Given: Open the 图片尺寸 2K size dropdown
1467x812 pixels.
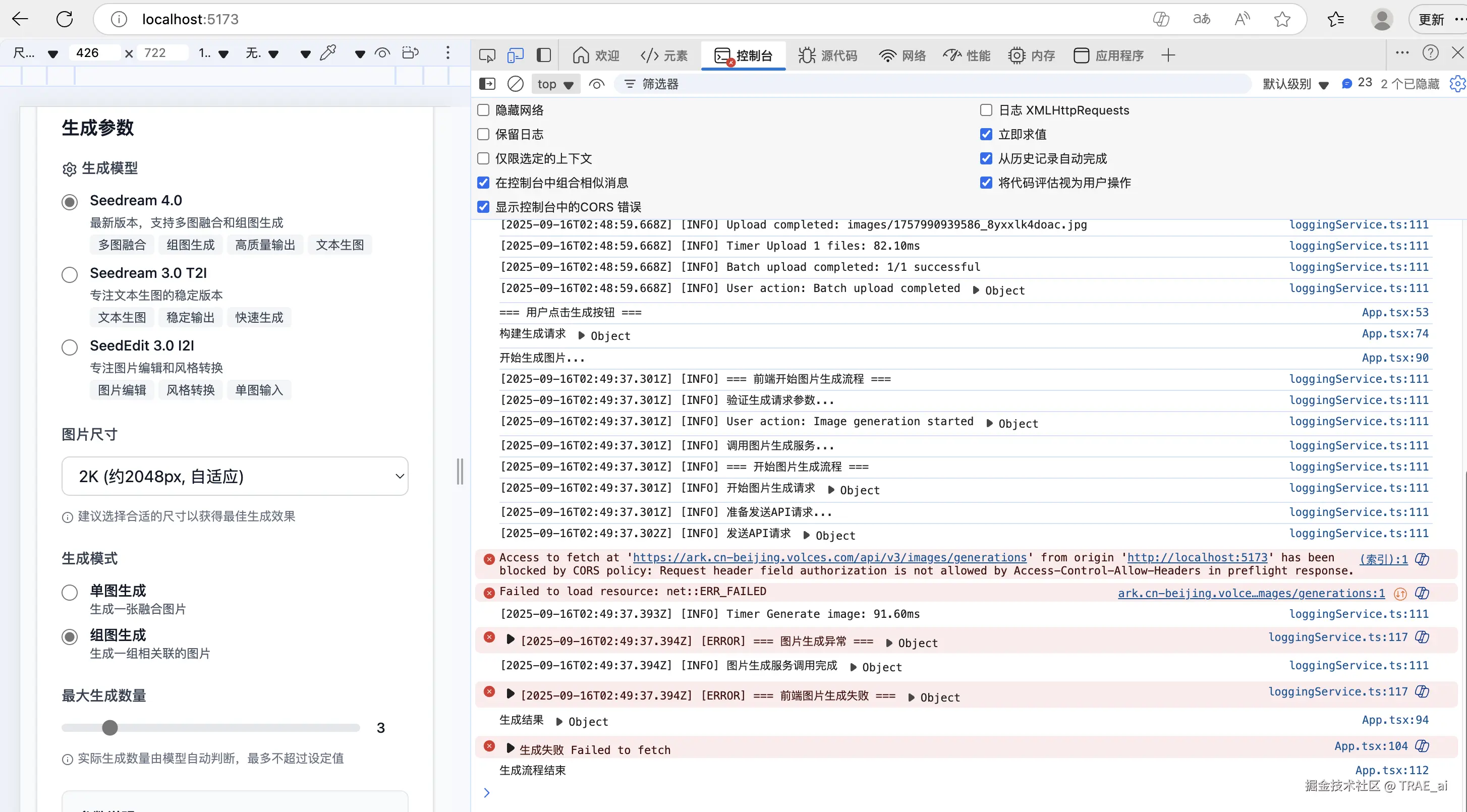Looking at the screenshot, I should point(235,476).
